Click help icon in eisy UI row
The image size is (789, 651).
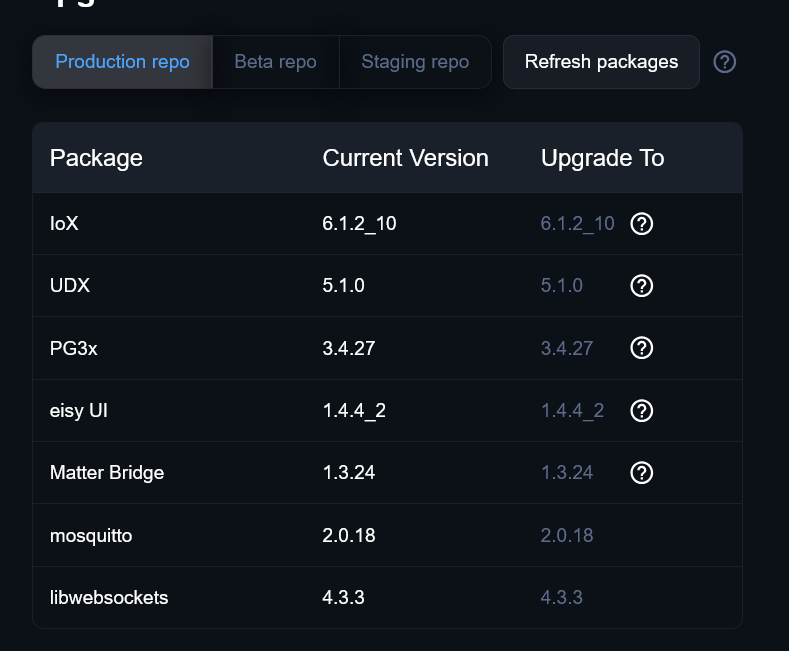coord(642,411)
